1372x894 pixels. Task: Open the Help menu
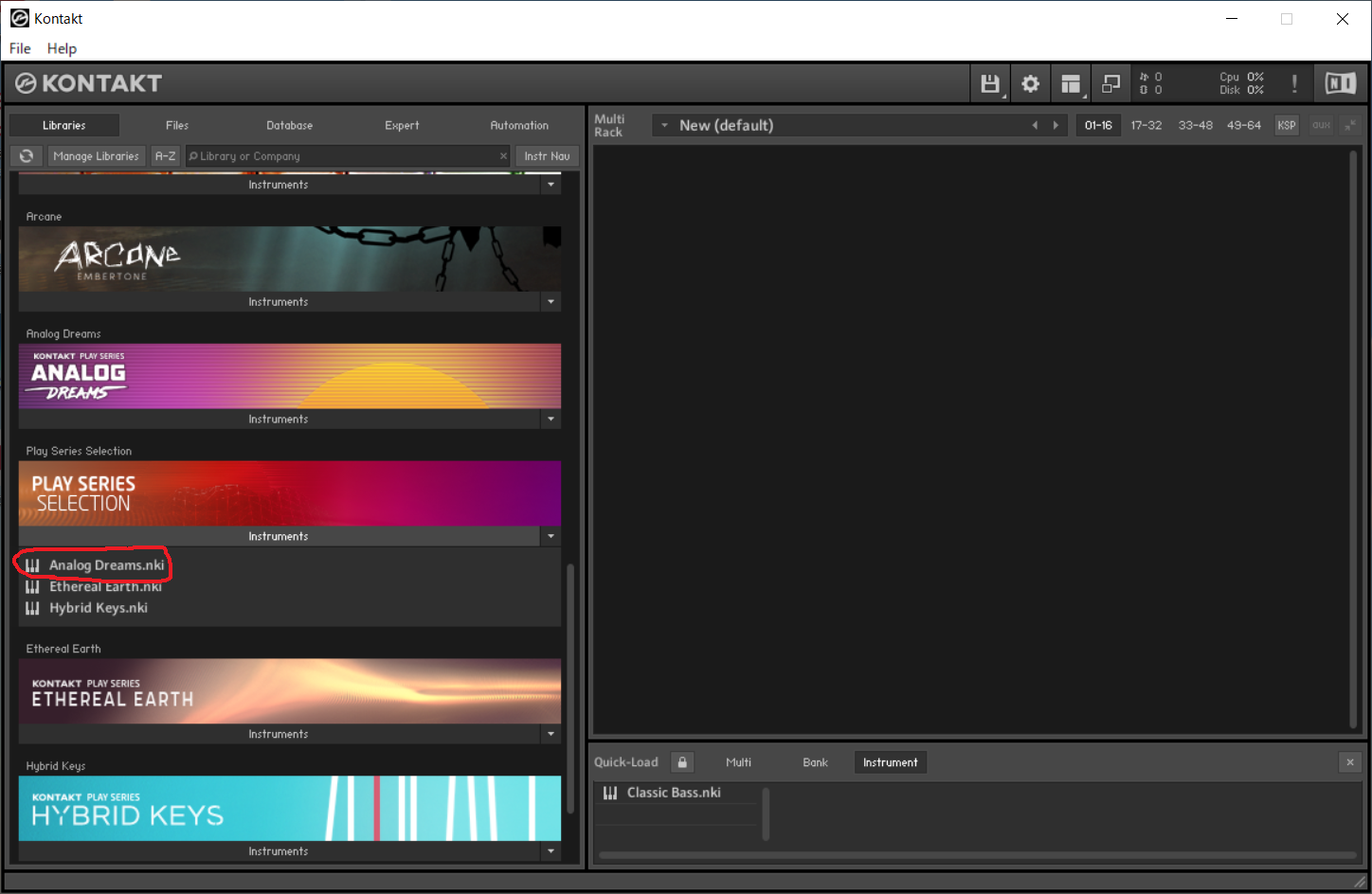[62, 48]
